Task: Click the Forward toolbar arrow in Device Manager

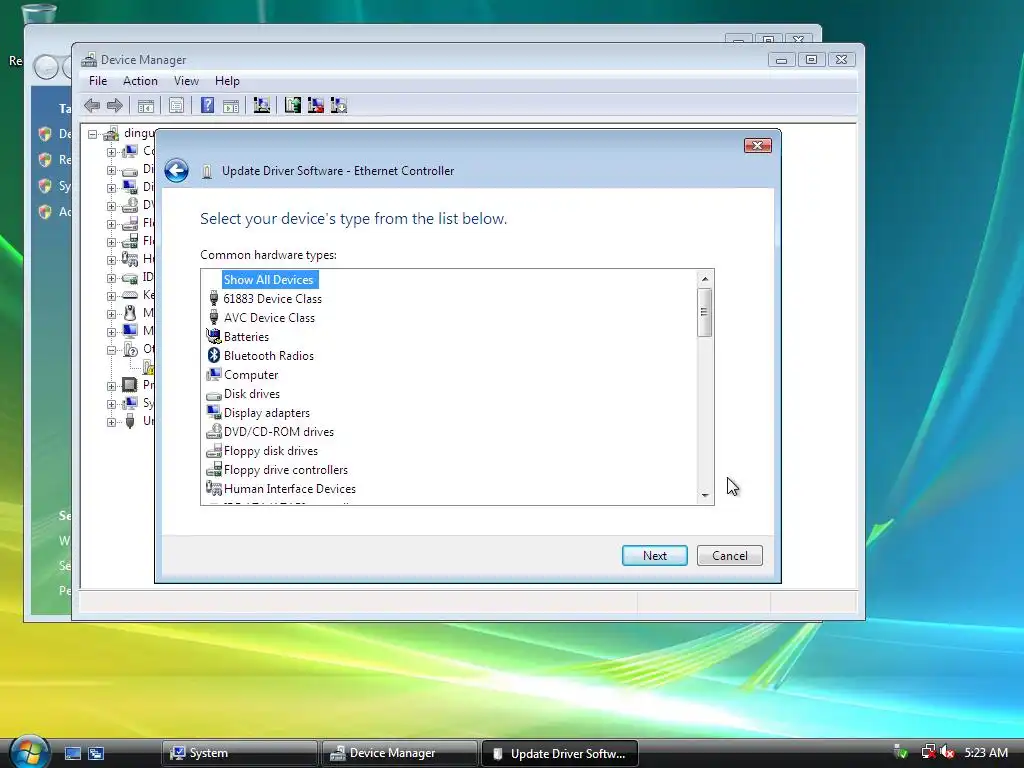Action: 115,105
